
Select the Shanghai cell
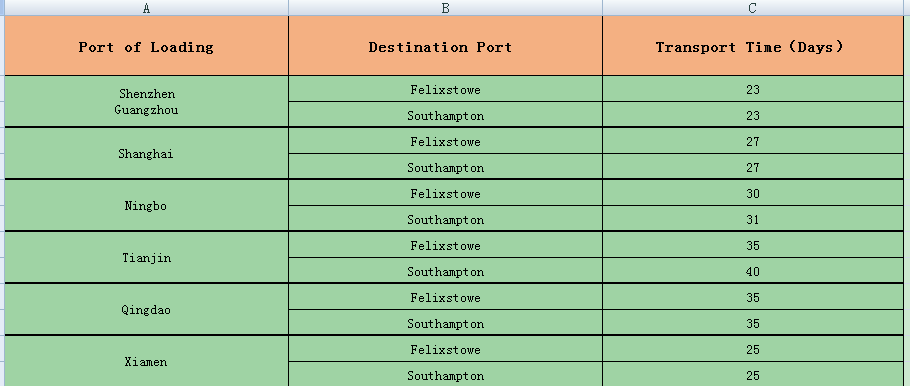(x=146, y=154)
